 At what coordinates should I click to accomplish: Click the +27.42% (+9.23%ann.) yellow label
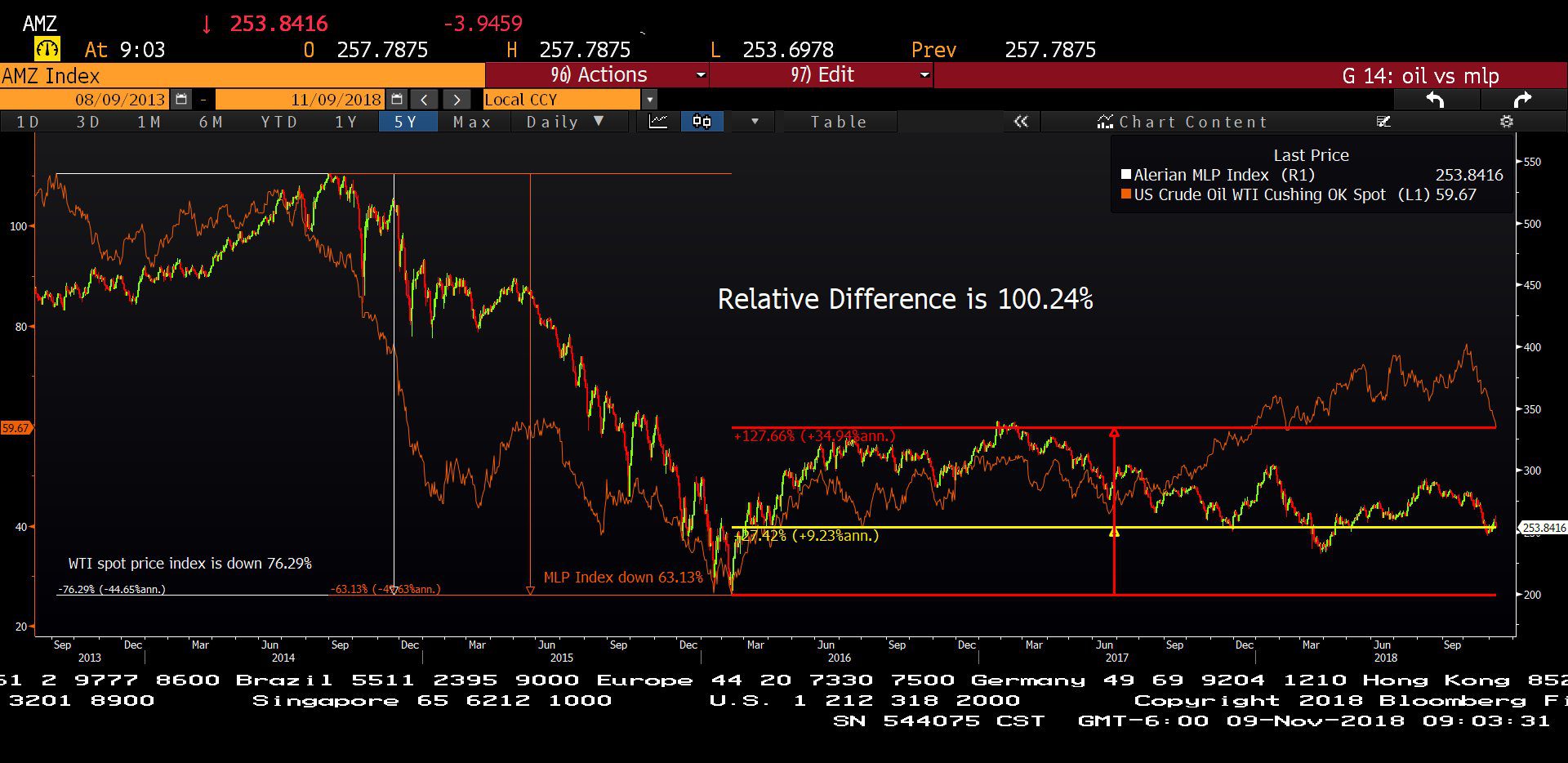pos(807,536)
